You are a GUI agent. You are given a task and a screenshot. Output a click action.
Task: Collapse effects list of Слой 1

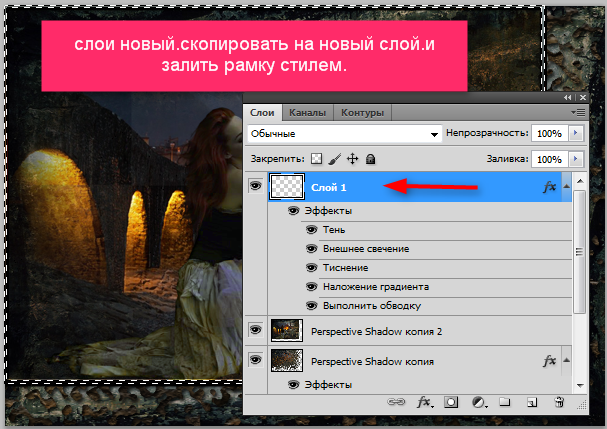click(x=566, y=187)
